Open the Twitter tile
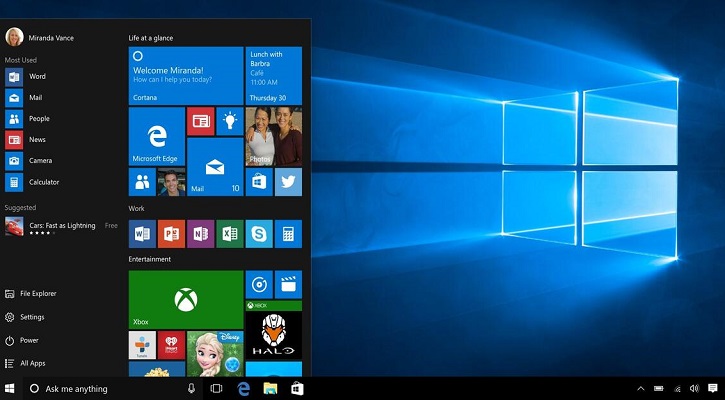The image size is (725, 400). tap(289, 182)
